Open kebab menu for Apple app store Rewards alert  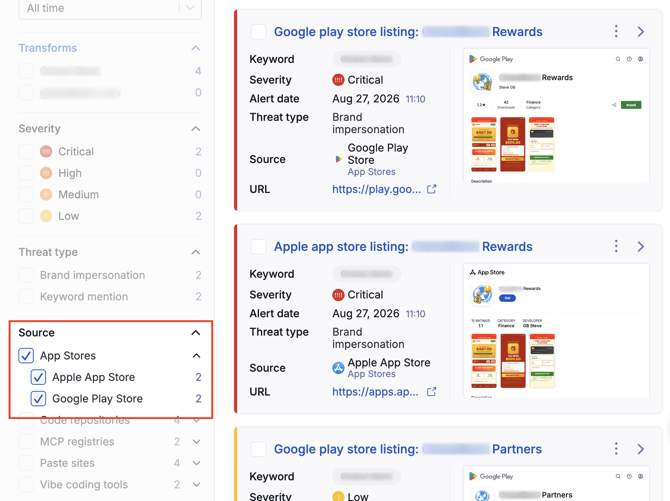[x=616, y=246]
